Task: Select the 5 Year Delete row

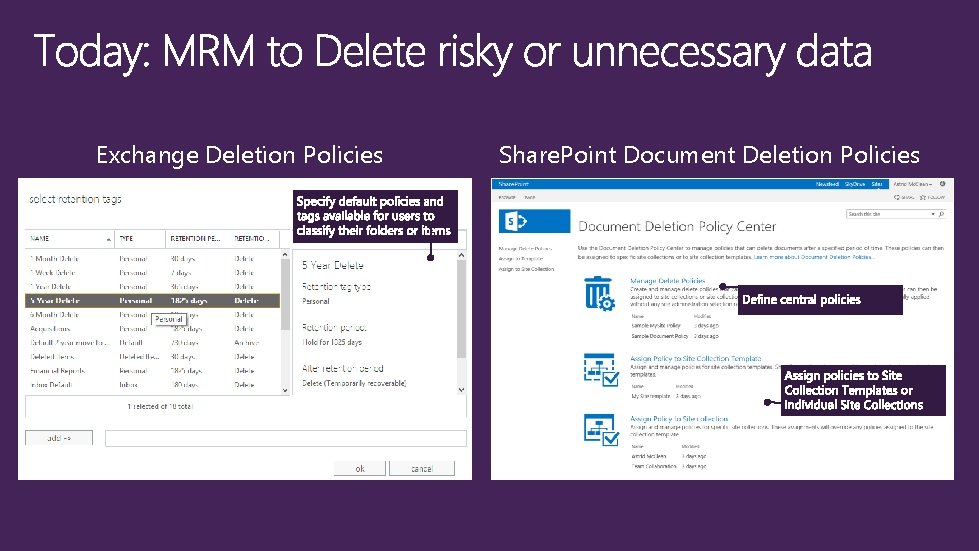Action: (152, 301)
